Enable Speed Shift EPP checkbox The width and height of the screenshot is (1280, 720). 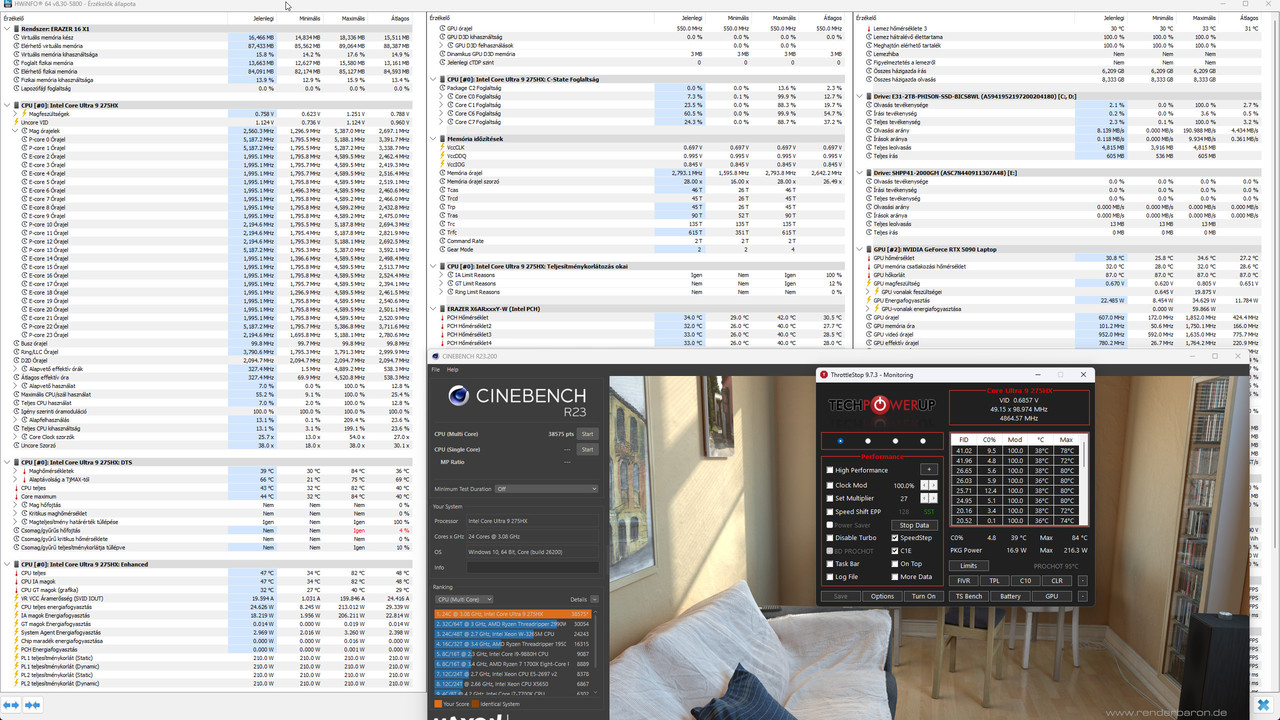(x=829, y=512)
